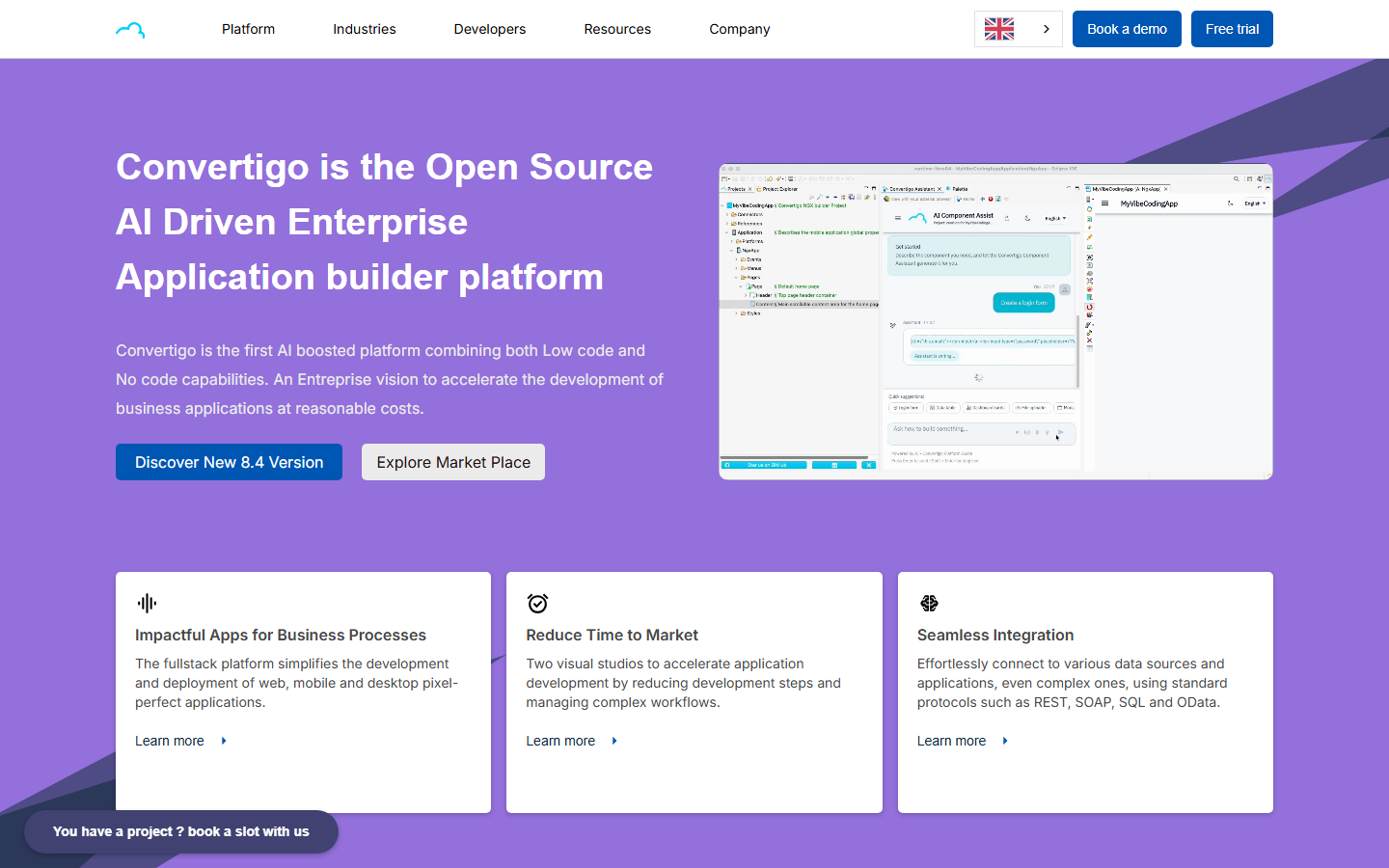
Task: Click the UK flag language icon
Action: pos(999,29)
